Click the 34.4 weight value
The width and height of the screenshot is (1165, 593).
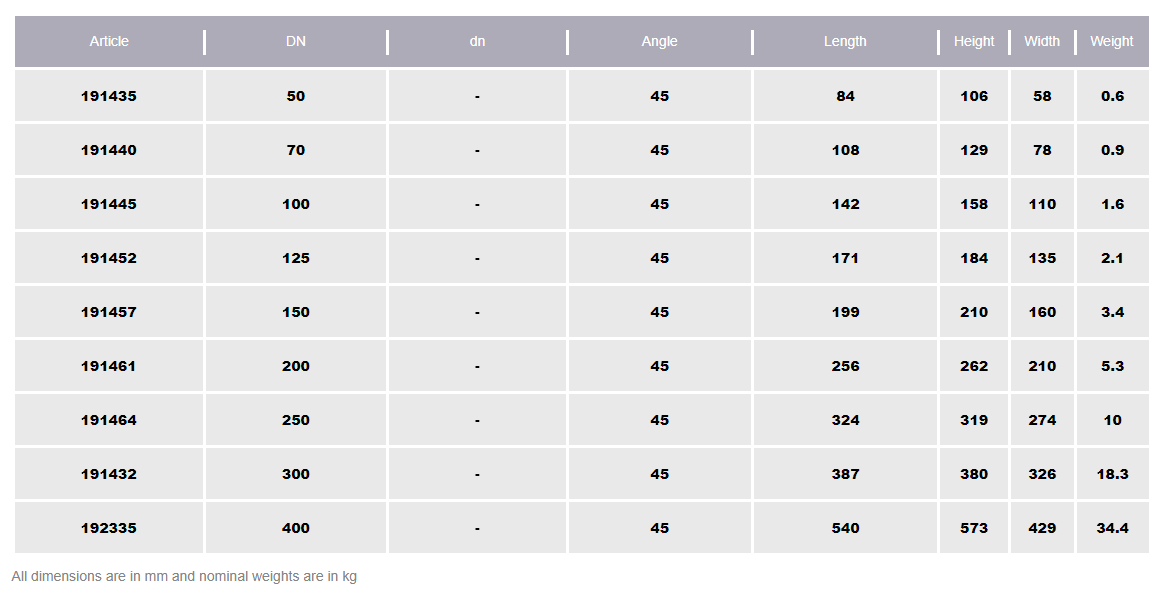coord(1112,528)
